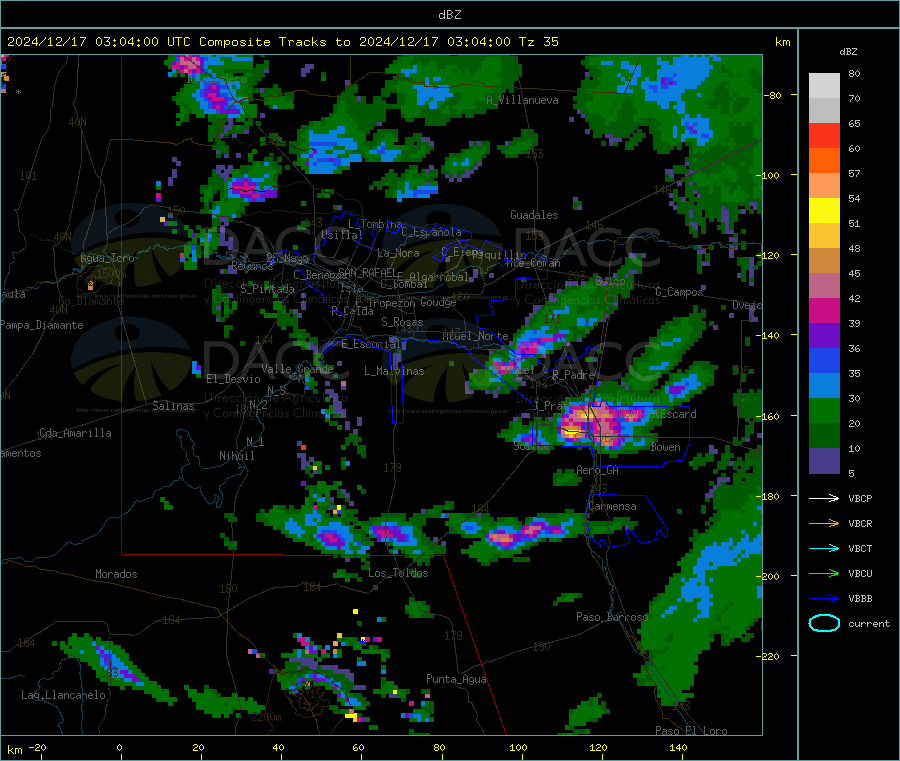Image resolution: width=900 pixels, height=761 pixels.
Task: Click the Morados place label
Action: click(x=116, y=574)
